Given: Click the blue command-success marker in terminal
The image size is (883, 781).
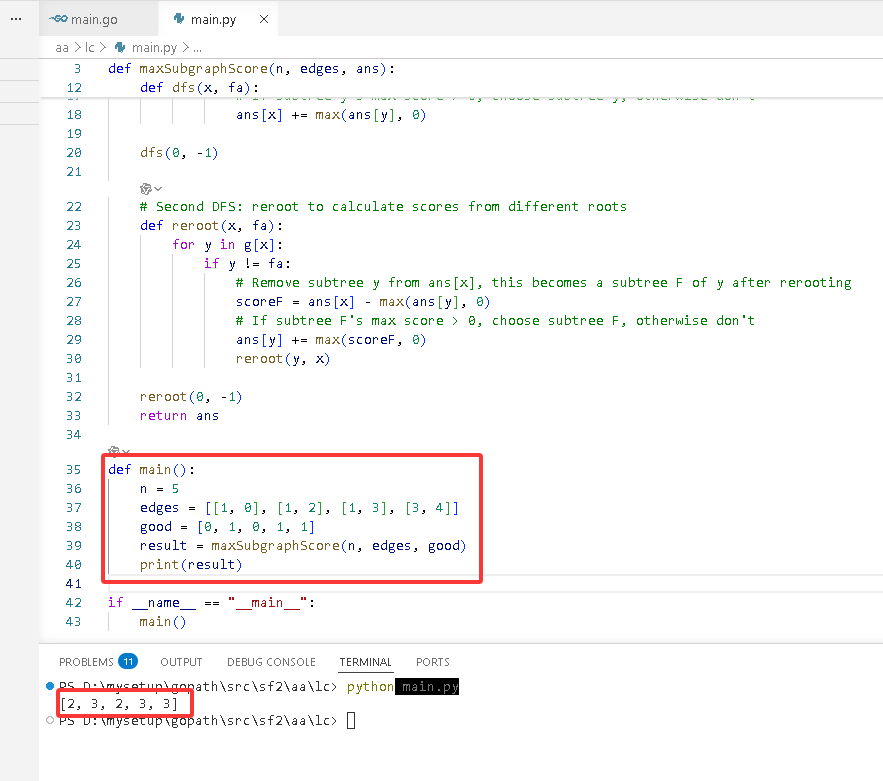Looking at the screenshot, I should [50, 686].
